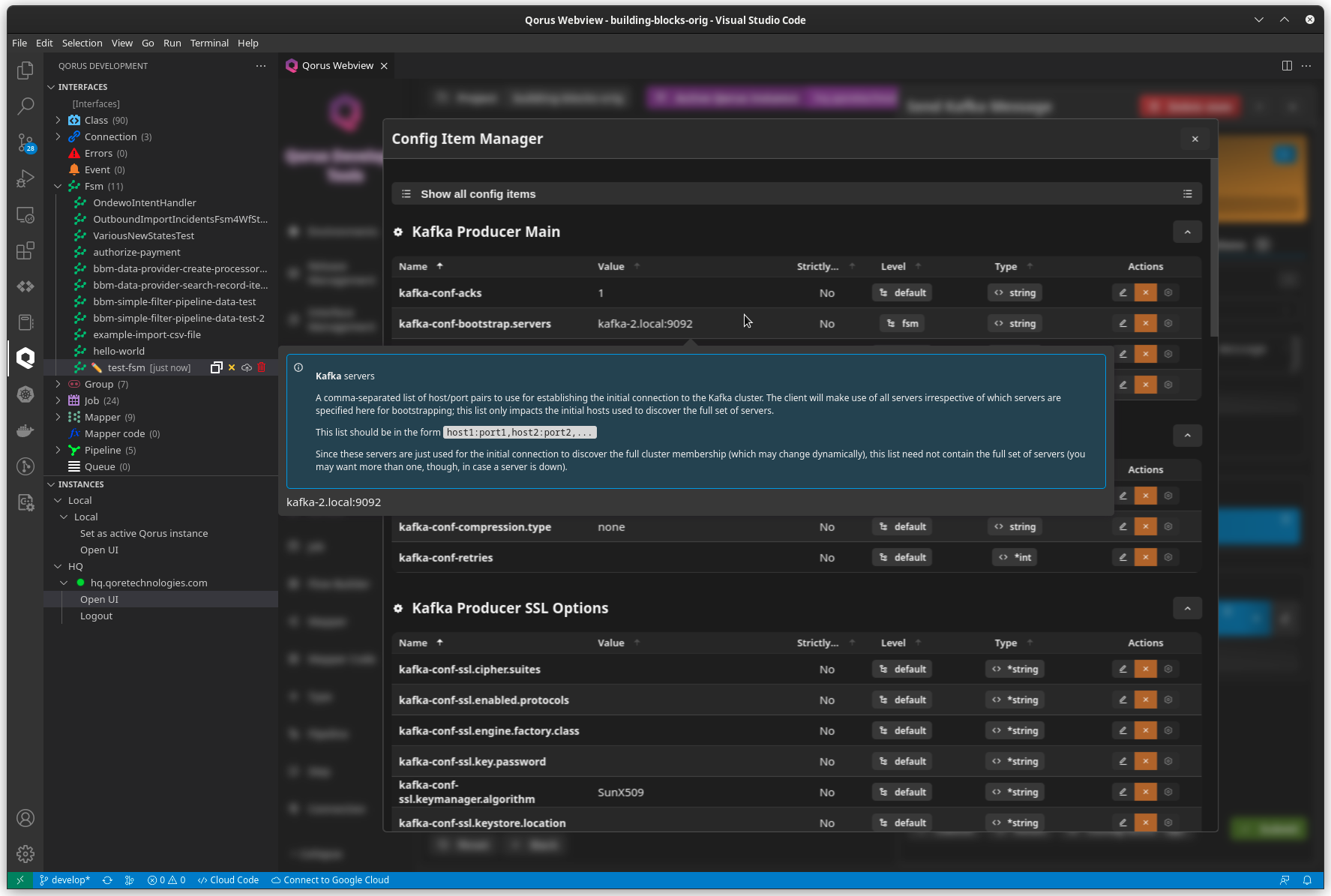This screenshot has height=896, width=1331.
Task: Sort by Name in Kafka Producer SSL Options
Action: [x=421, y=643]
